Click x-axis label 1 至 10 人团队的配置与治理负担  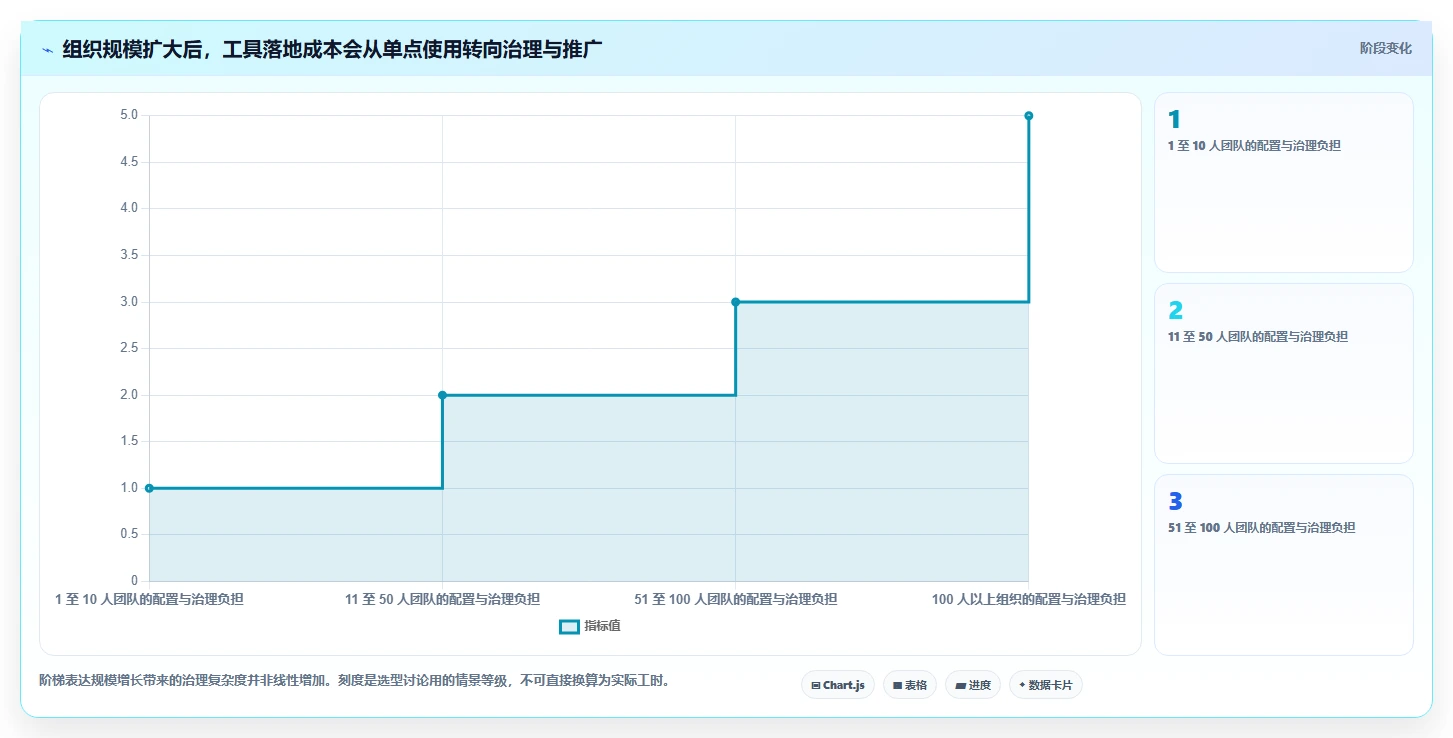click(x=149, y=599)
